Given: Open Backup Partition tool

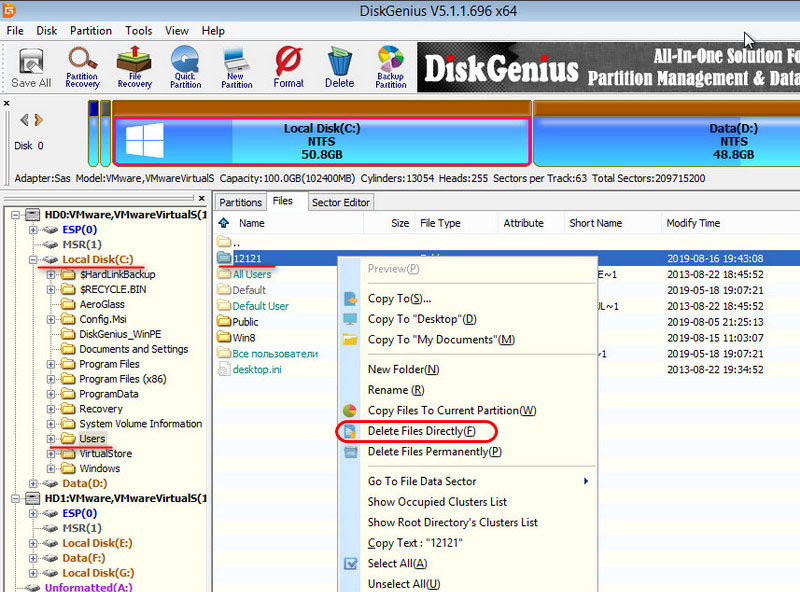Looking at the screenshot, I should click(391, 68).
